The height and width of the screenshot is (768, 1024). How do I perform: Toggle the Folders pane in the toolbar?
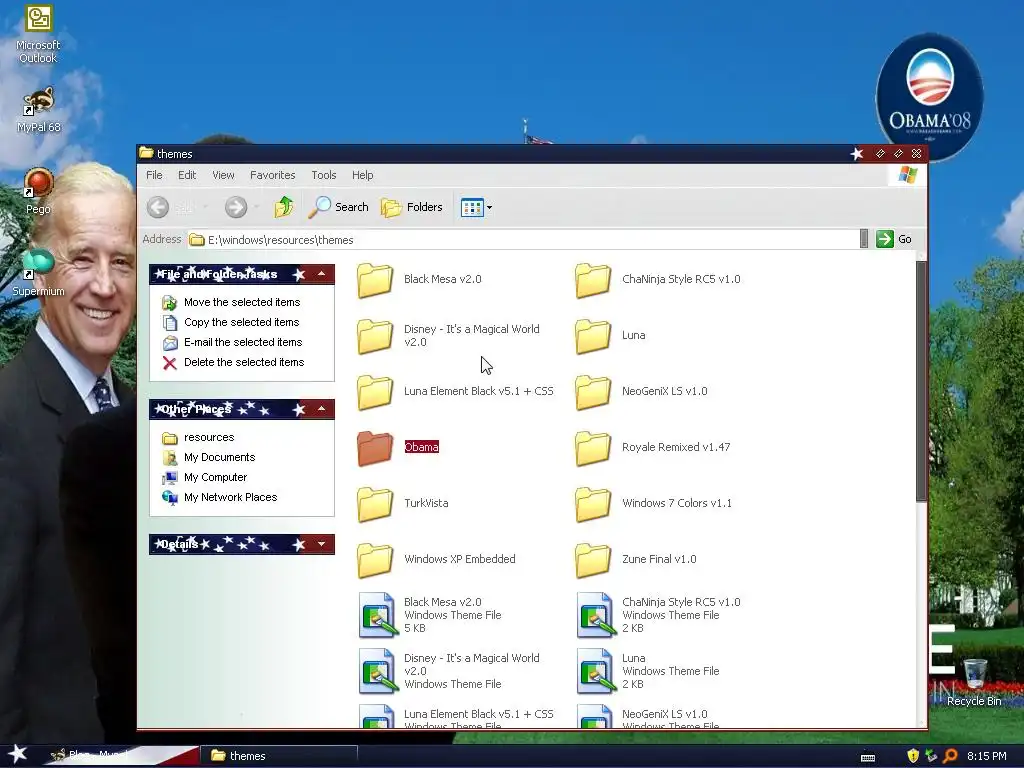click(x=411, y=207)
